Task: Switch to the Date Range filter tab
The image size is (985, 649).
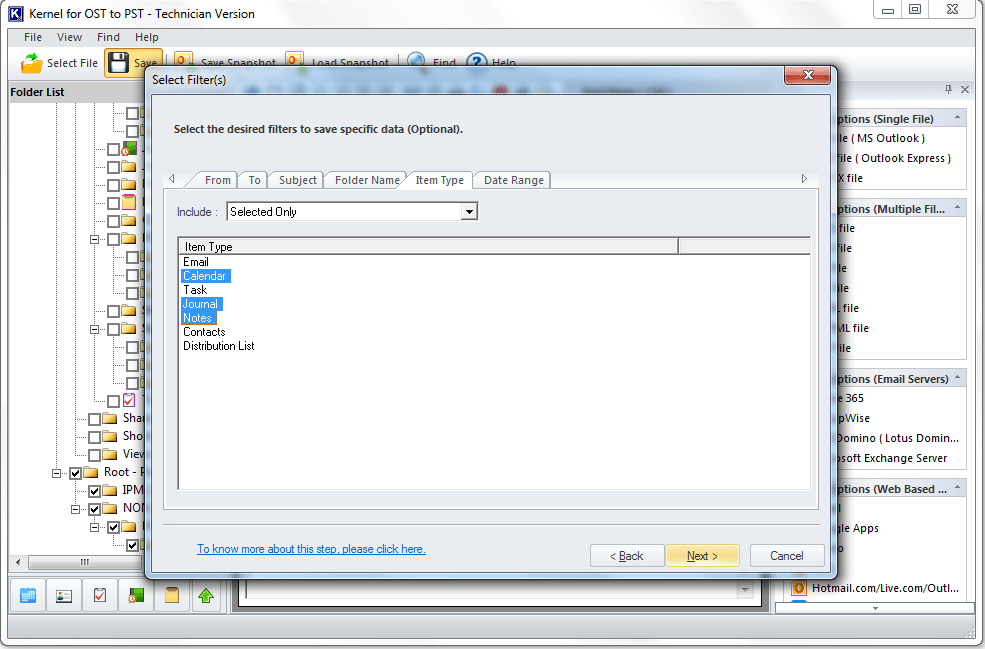Action: (x=513, y=180)
